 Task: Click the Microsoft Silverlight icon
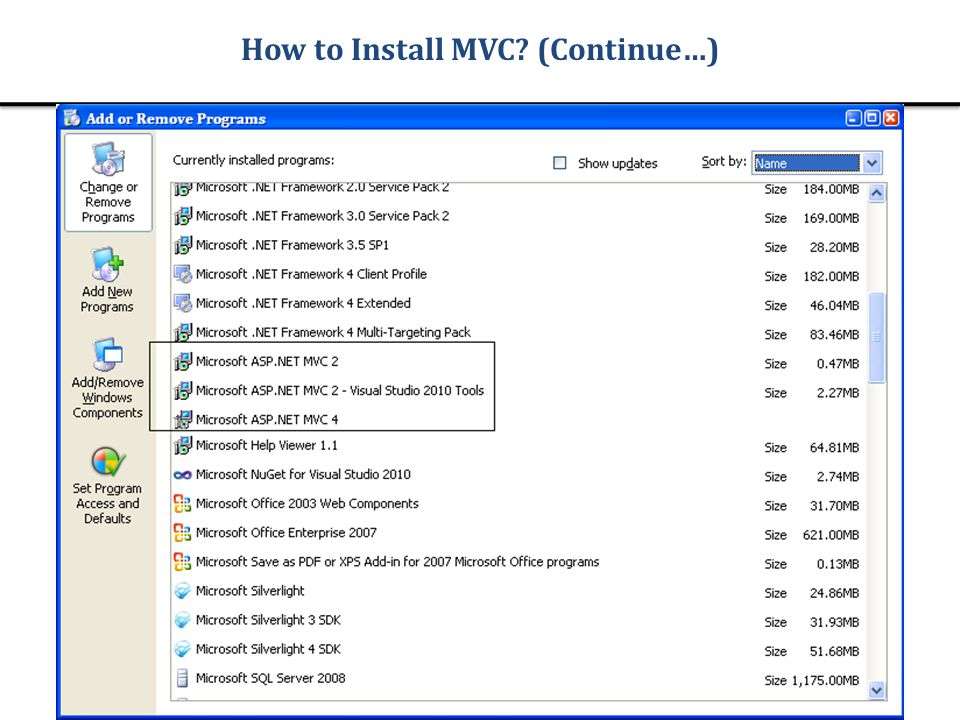[182, 591]
